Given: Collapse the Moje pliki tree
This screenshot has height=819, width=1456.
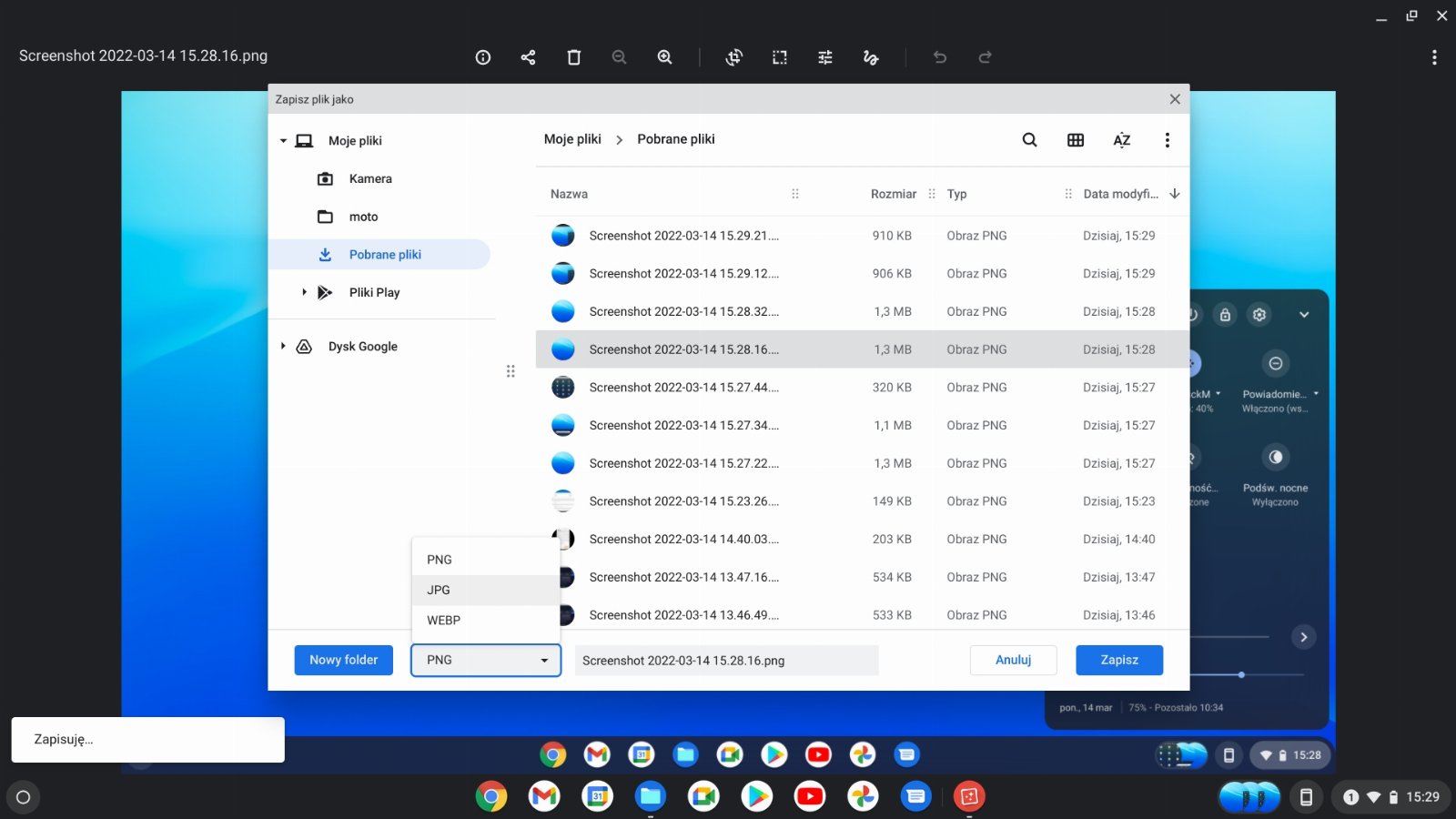Looking at the screenshot, I should click(283, 141).
